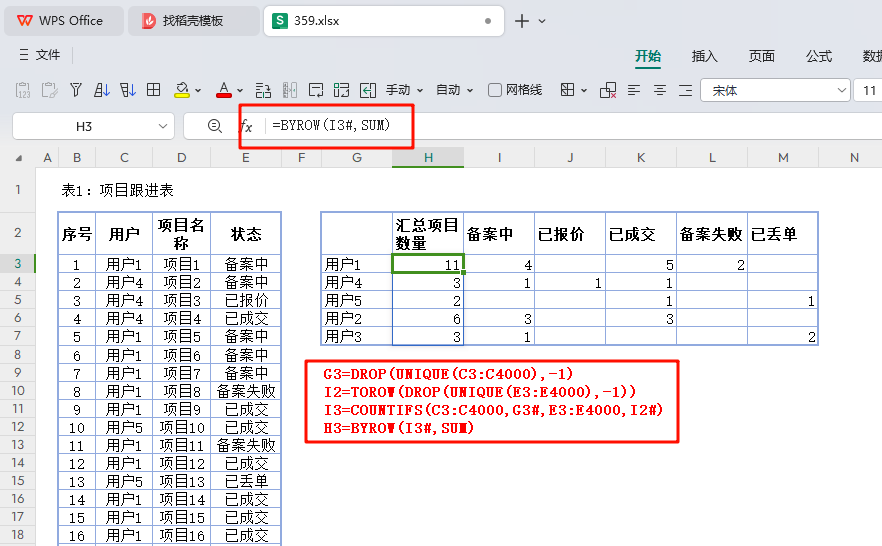Click the paste format clipboard icon
The image size is (882, 546).
click(50, 90)
